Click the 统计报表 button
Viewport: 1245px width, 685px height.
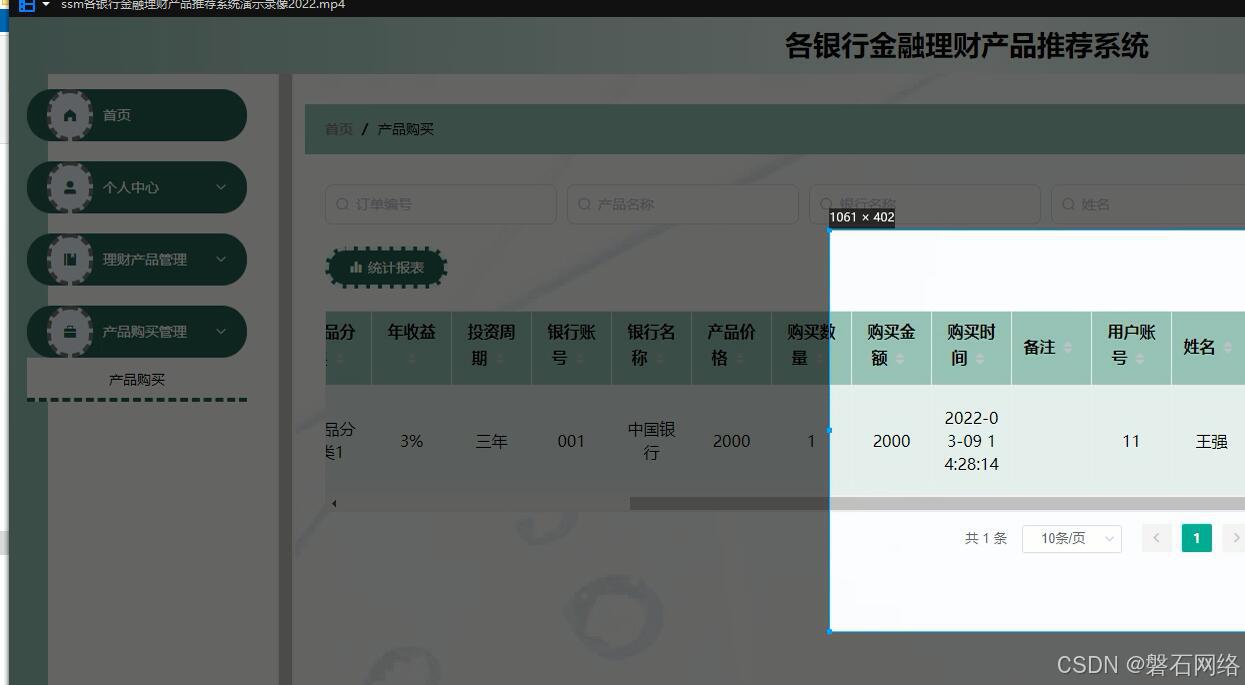(386, 267)
